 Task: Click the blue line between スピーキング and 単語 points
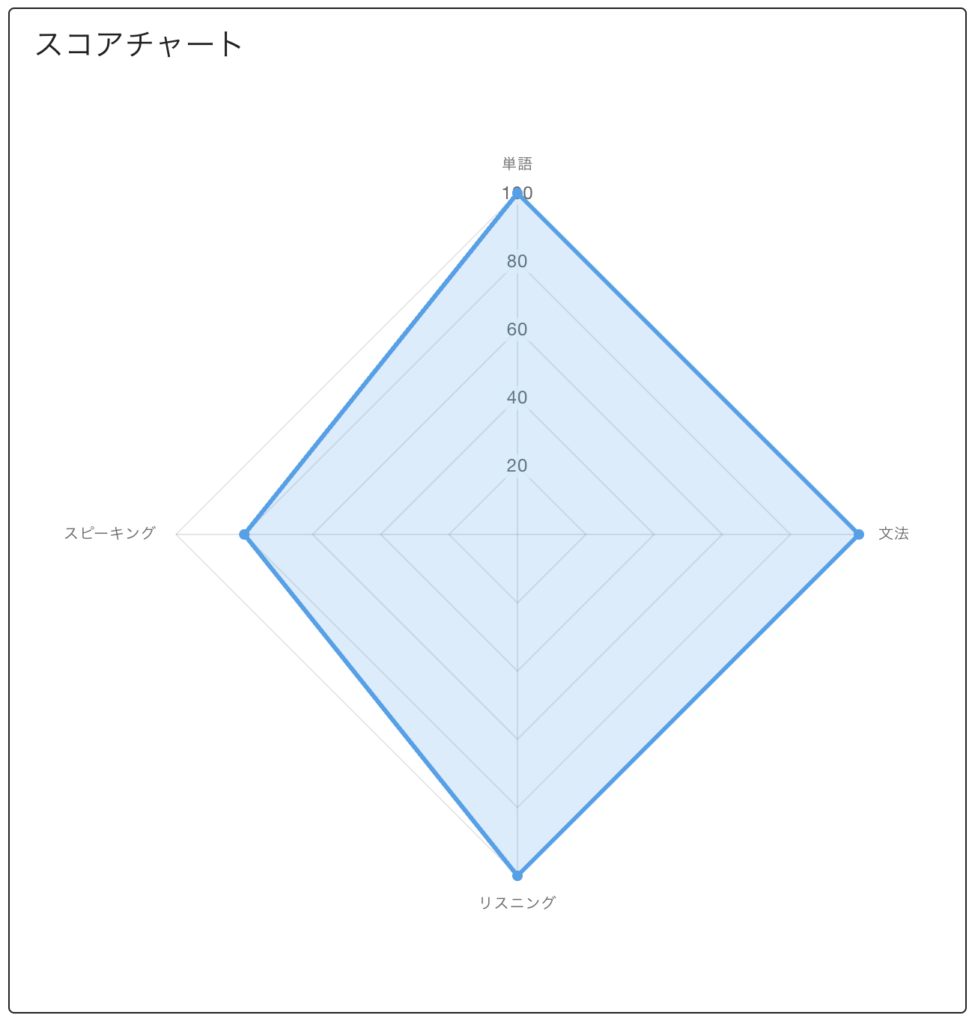pos(380,364)
